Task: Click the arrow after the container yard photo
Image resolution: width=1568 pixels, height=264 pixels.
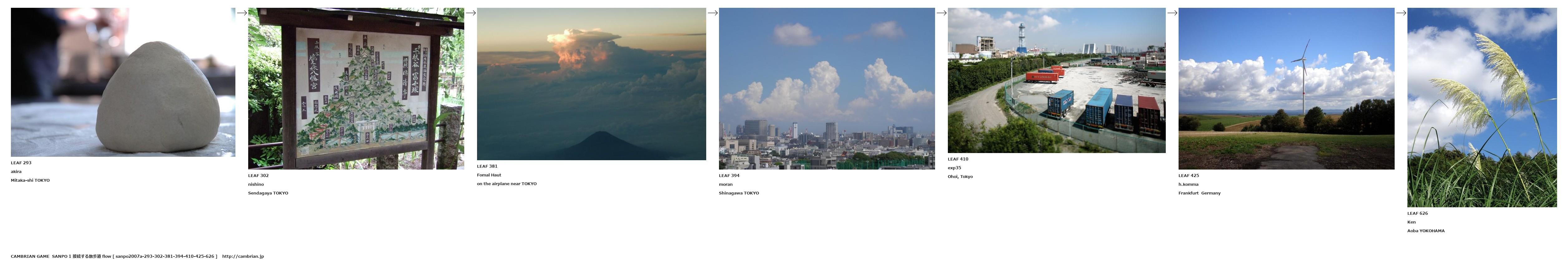Action: (x=1172, y=13)
